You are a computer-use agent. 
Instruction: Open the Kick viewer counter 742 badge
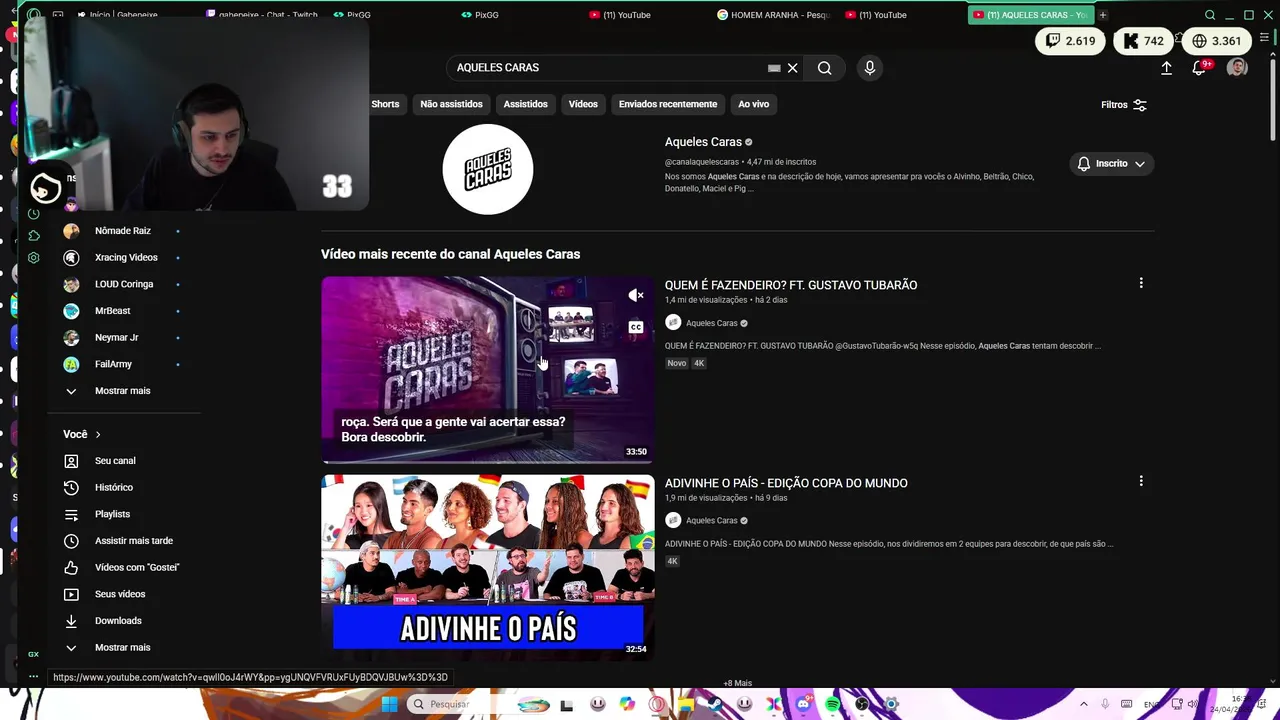pos(1142,41)
